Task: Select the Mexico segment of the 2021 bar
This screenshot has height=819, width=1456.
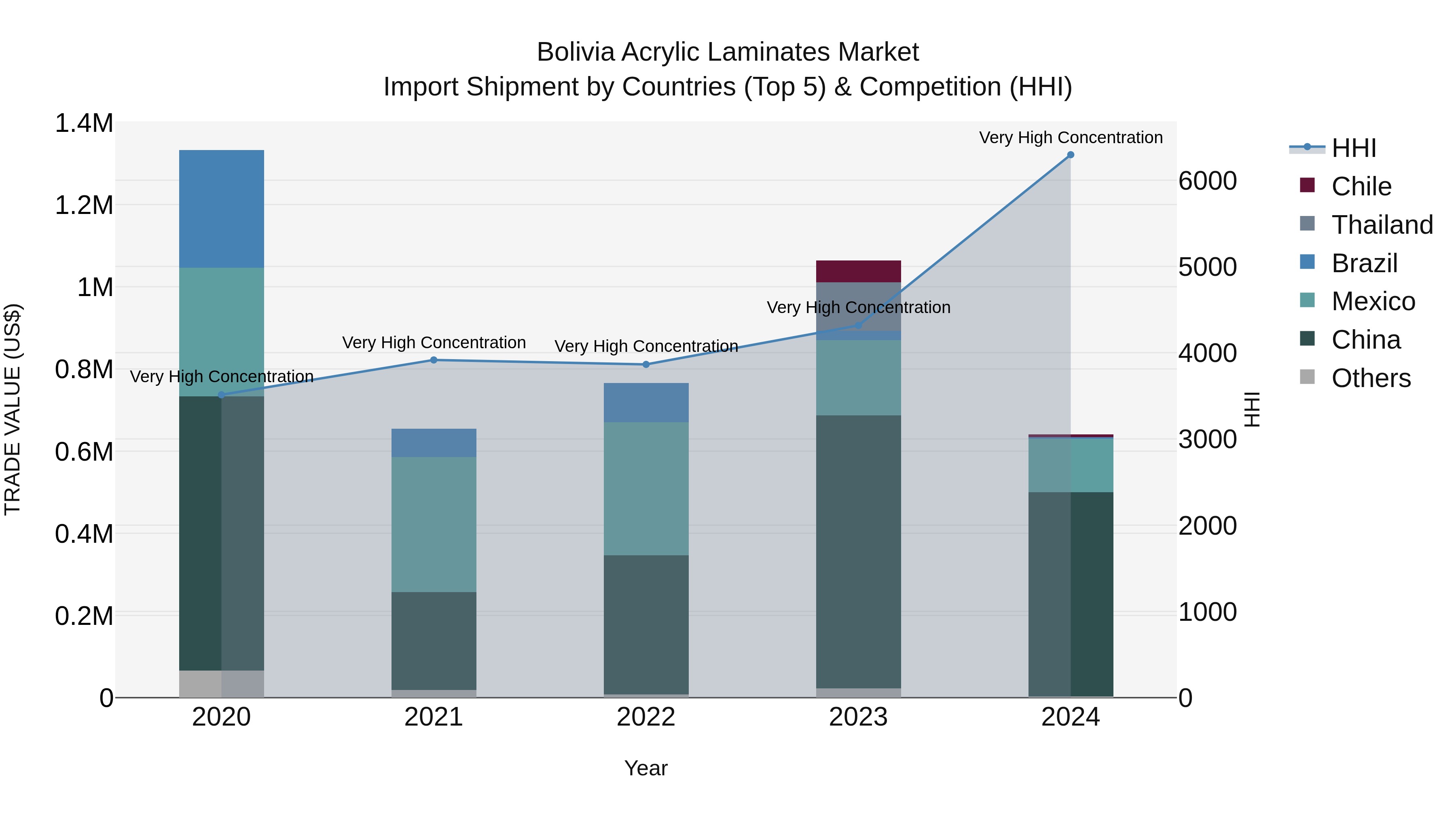Action: tap(434, 525)
